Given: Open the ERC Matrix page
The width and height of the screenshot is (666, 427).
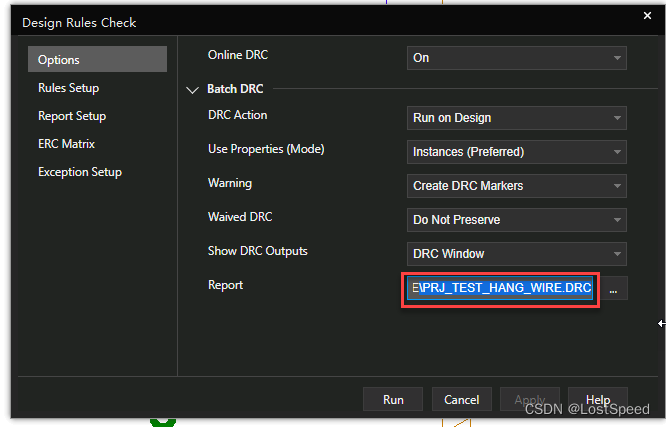Looking at the screenshot, I should tap(66, 144).
